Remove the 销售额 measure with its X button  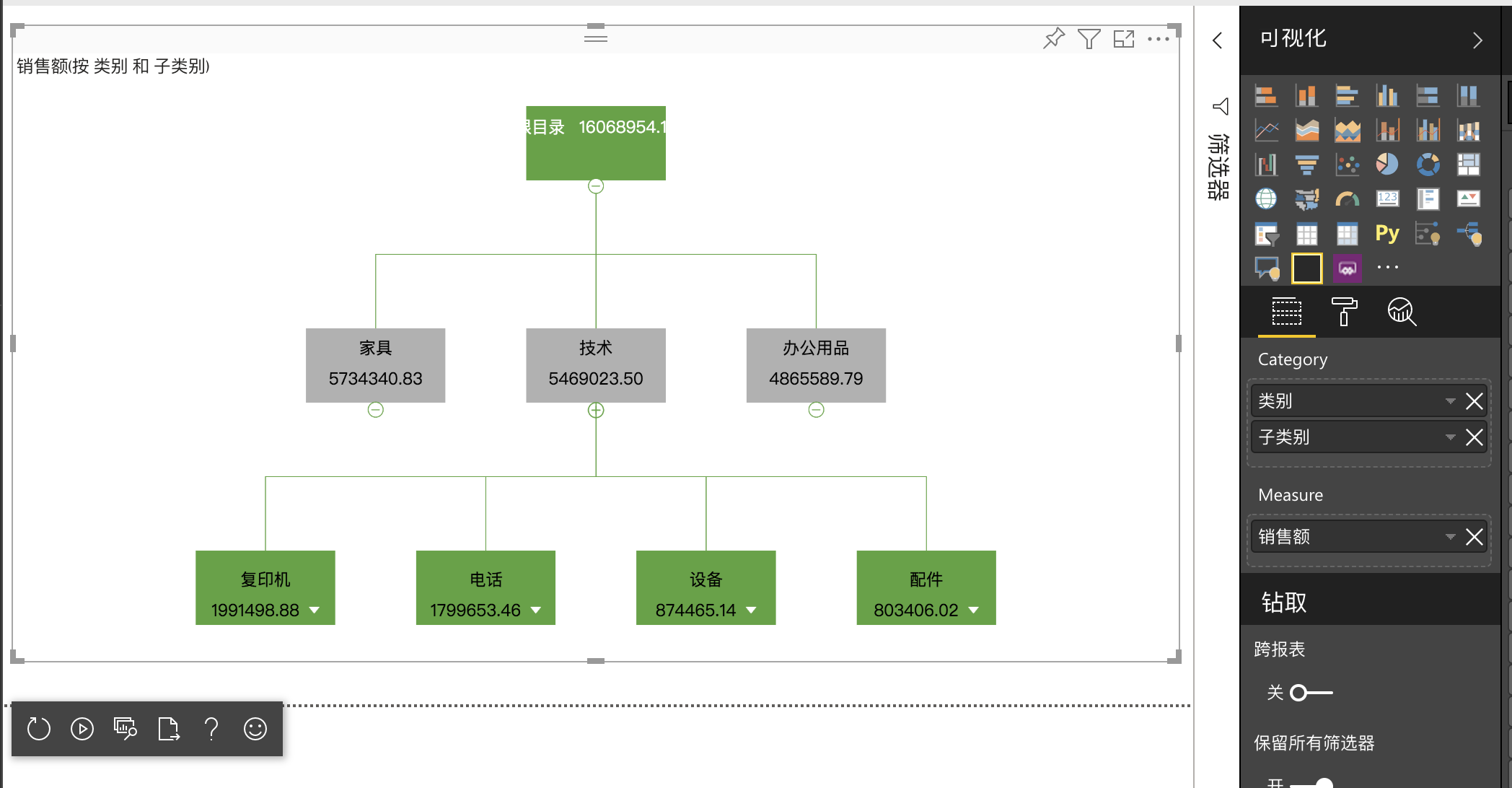(1474, 536)
